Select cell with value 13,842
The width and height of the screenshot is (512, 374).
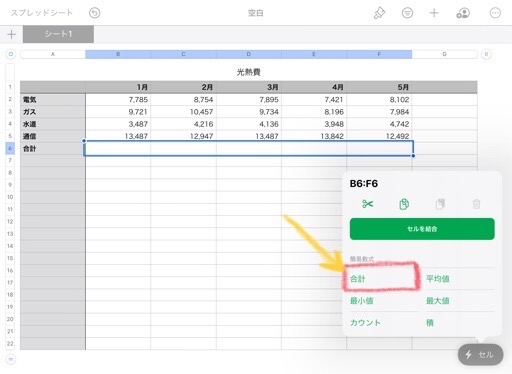(x=314, y=136)
